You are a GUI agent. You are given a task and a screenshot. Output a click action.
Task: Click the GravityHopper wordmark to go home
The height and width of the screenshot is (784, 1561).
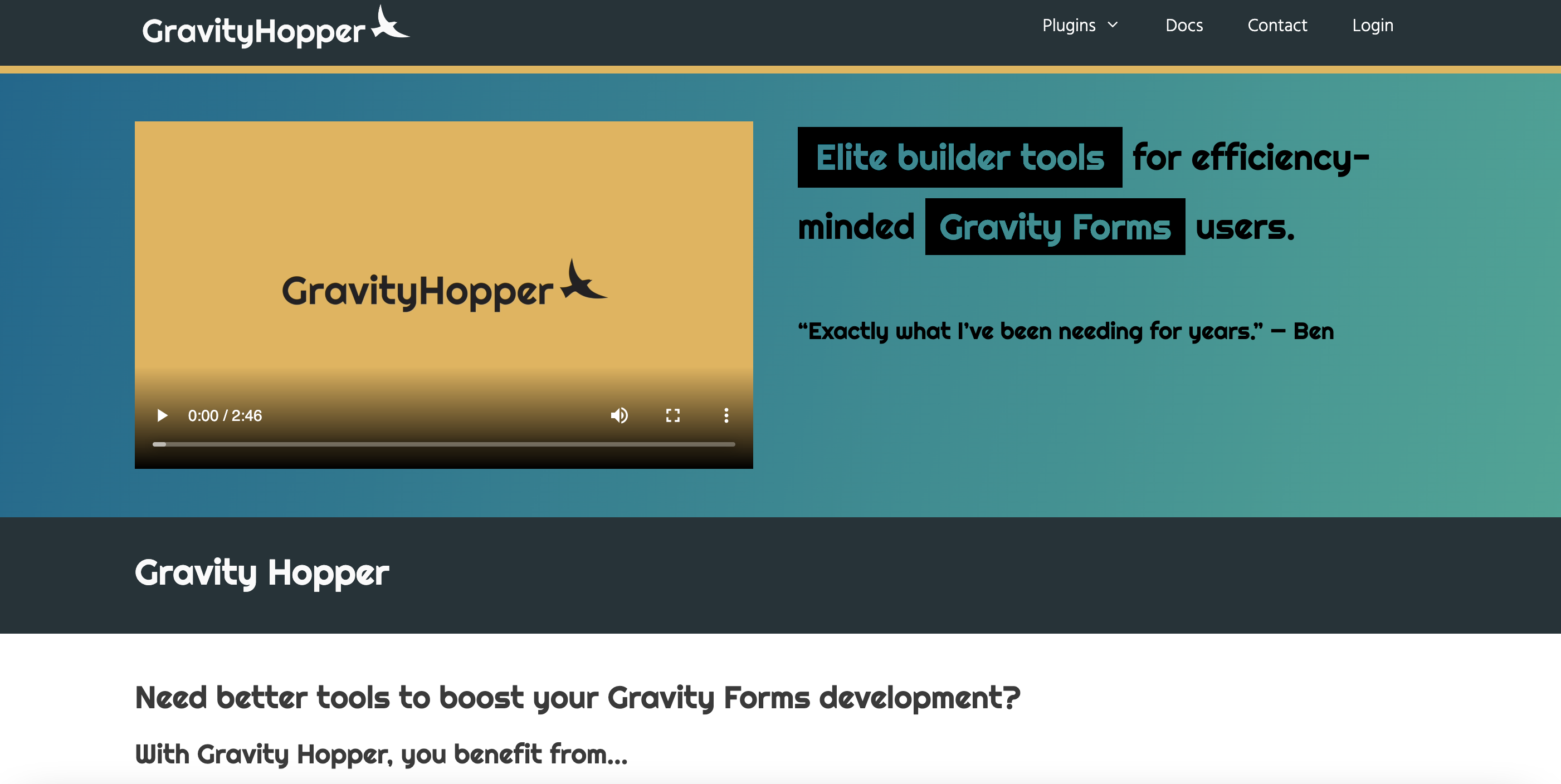[255, 28]
